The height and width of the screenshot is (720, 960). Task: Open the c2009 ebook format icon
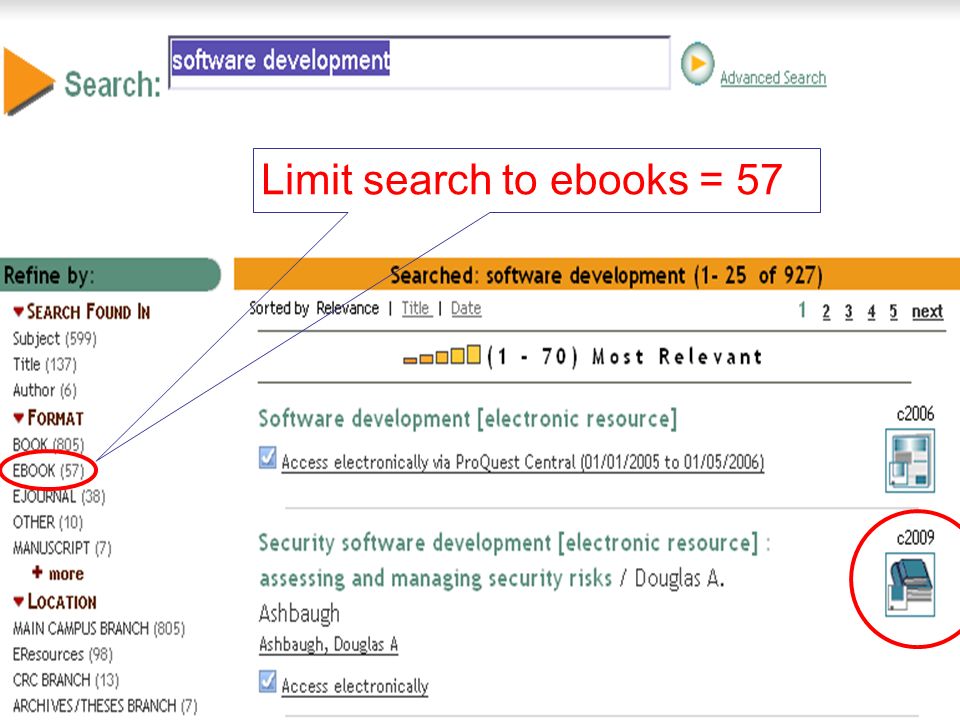click(910, 584)
